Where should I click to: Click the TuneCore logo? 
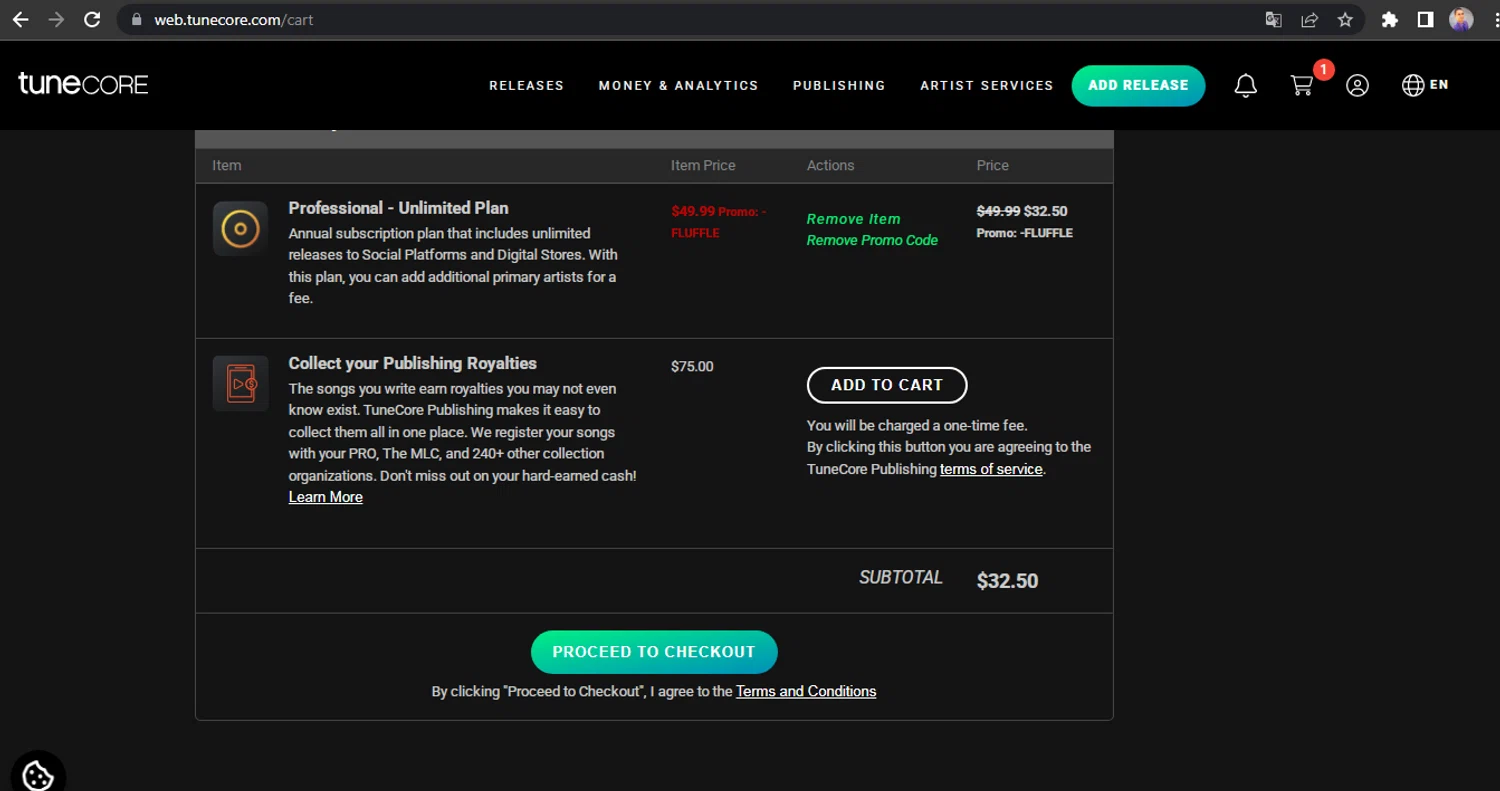(x=83, y=84)
